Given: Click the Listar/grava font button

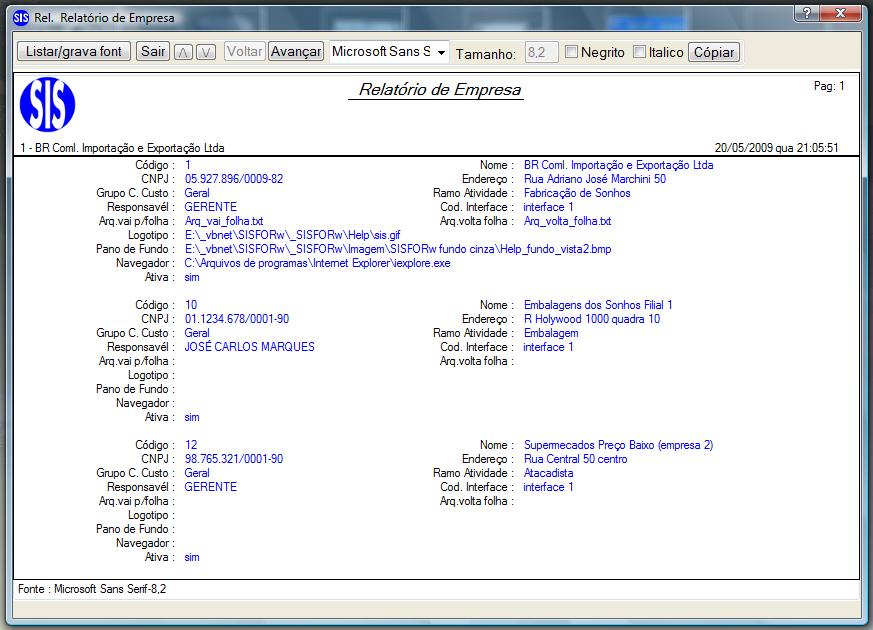Looking at the screenshot, I should coord(72,51).
